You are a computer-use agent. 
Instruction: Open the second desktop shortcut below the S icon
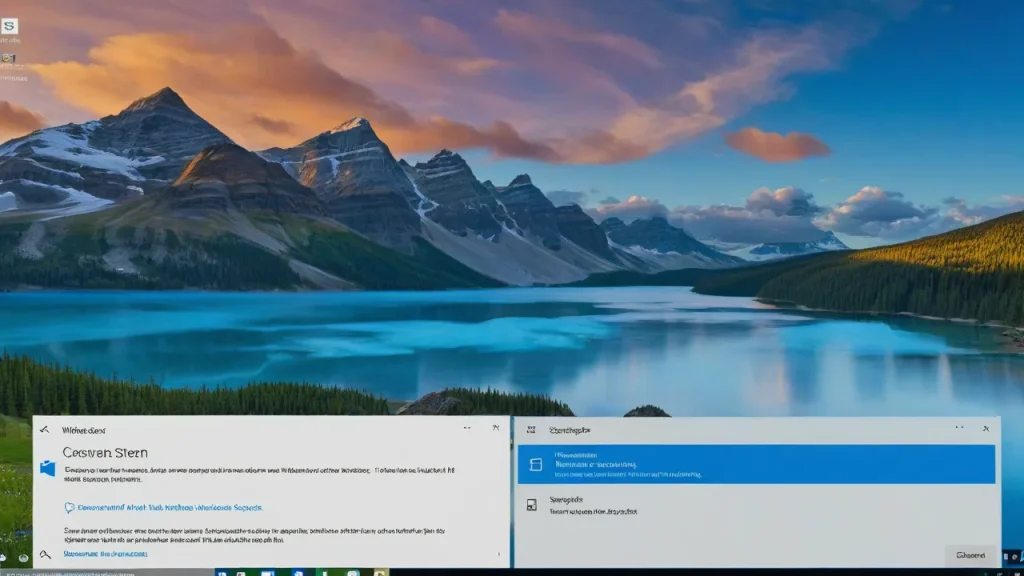coord(8,59)
